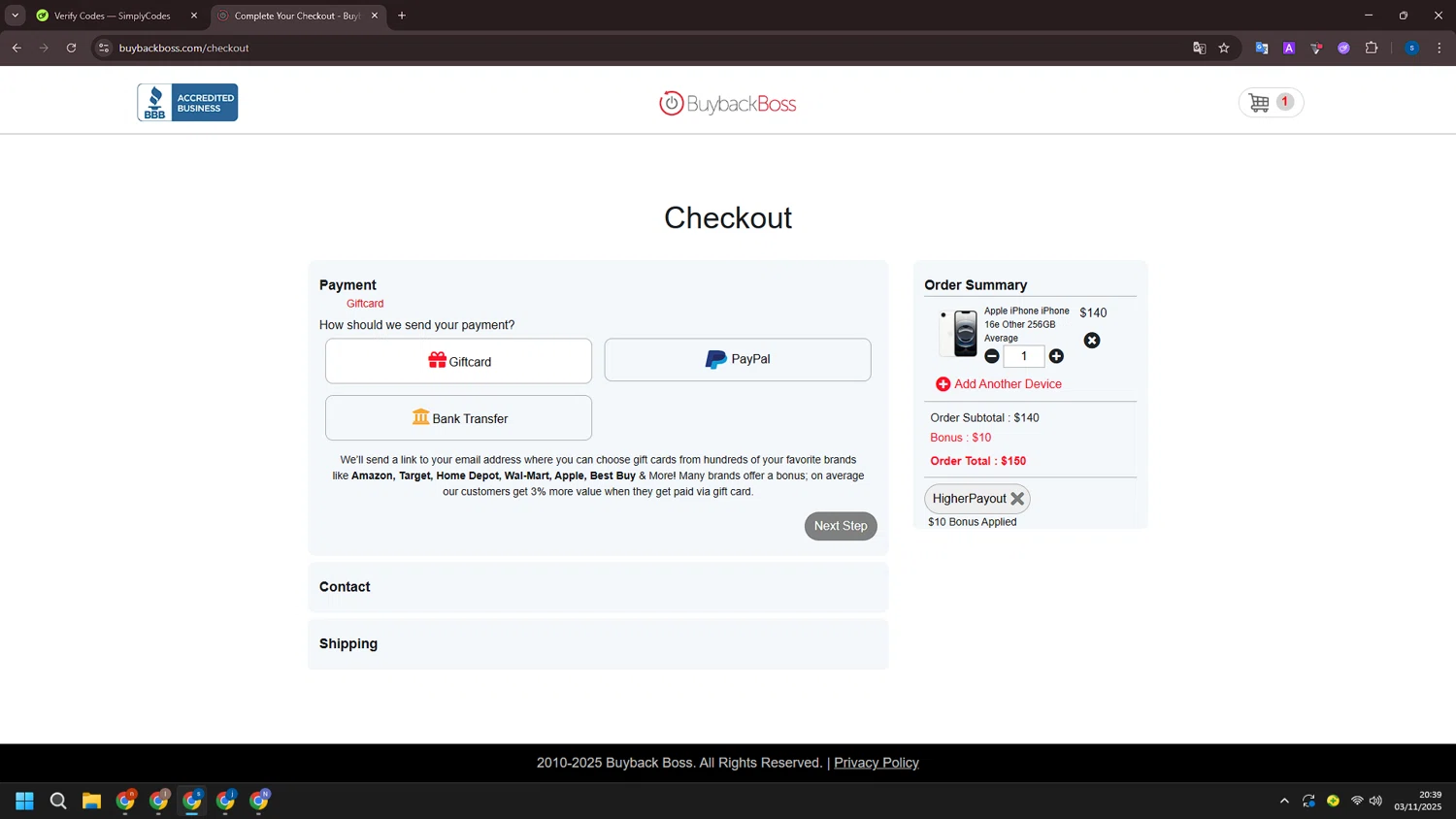Go back to previous page
The height and width of the screenshot is (819, 1456).
pos(17,48)
